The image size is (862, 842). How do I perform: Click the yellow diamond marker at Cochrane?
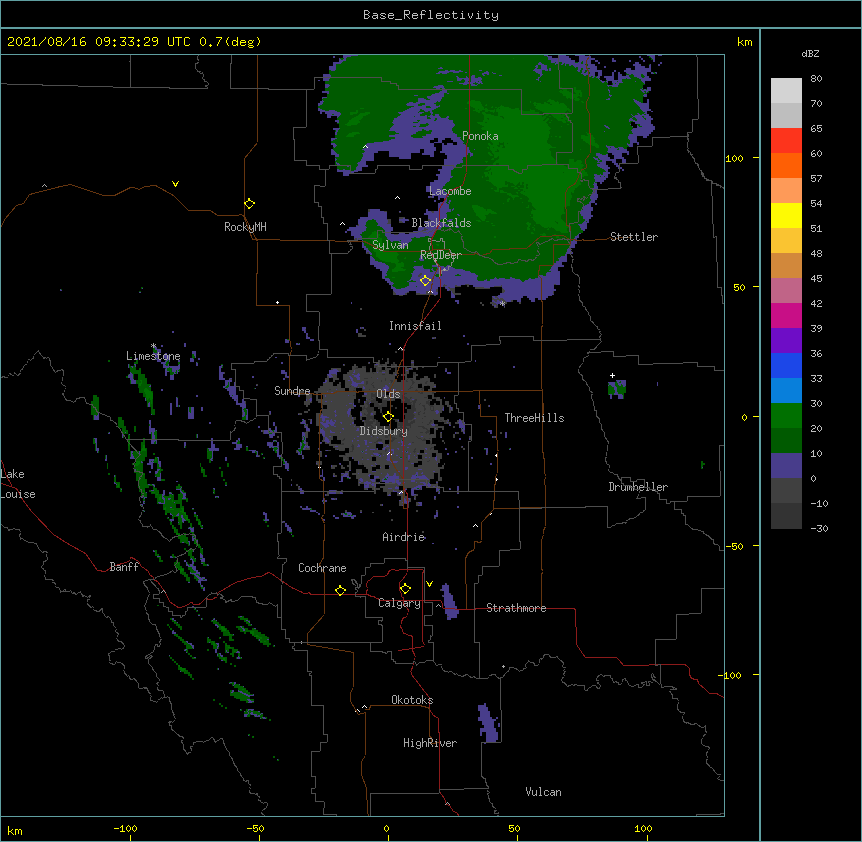point(341,590)
